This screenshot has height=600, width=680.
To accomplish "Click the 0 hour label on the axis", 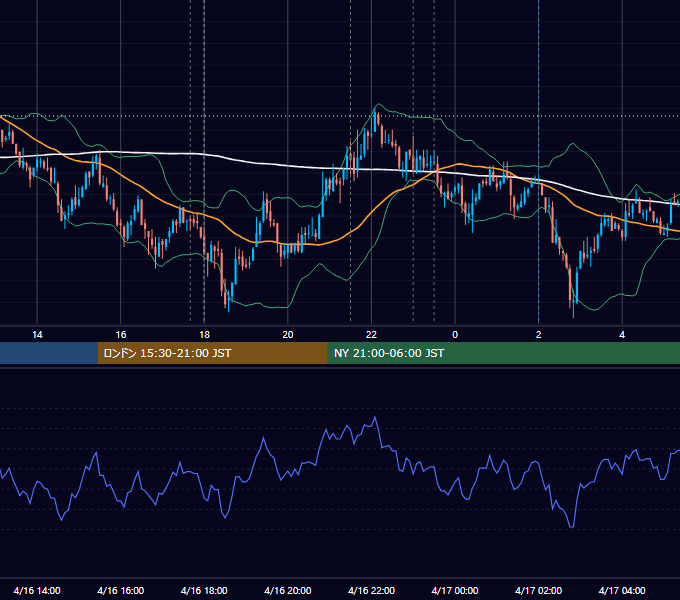I will point(455,335).
